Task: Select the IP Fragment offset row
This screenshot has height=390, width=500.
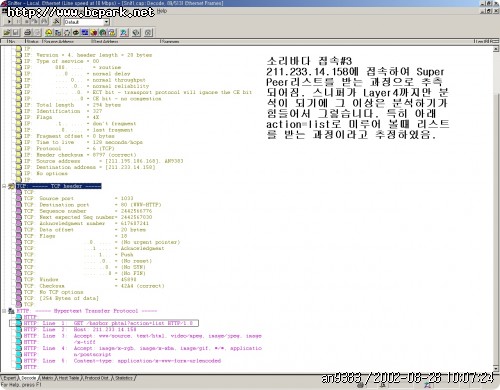Action: click(x=69, y=136)
